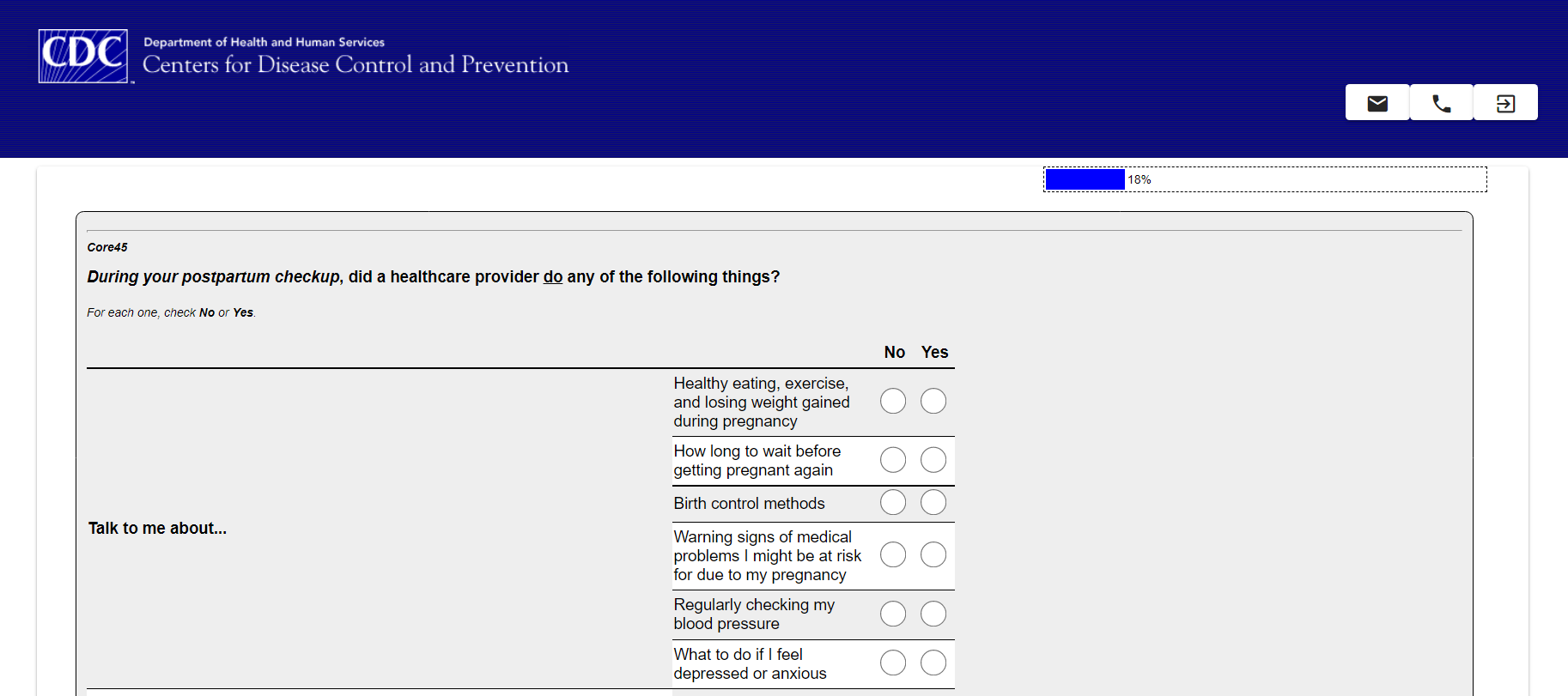1568x696 pixels.
Task: Mark Yes for warning signs of medical problems
Action: click(933, 554)
